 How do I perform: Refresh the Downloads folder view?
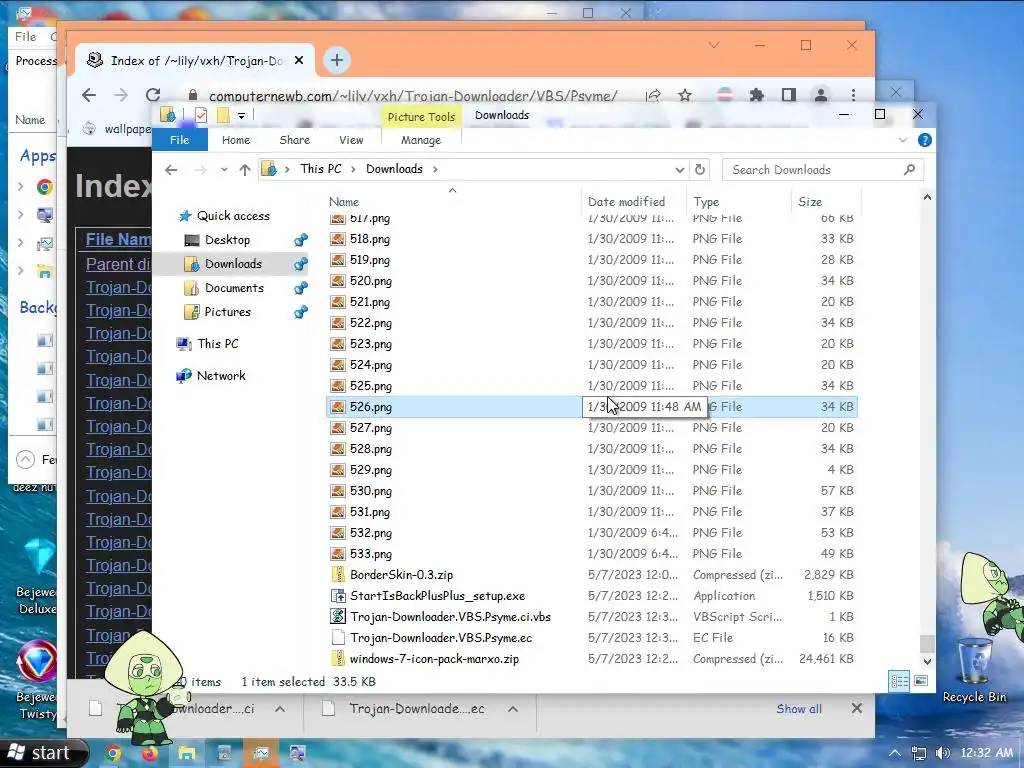699,170
